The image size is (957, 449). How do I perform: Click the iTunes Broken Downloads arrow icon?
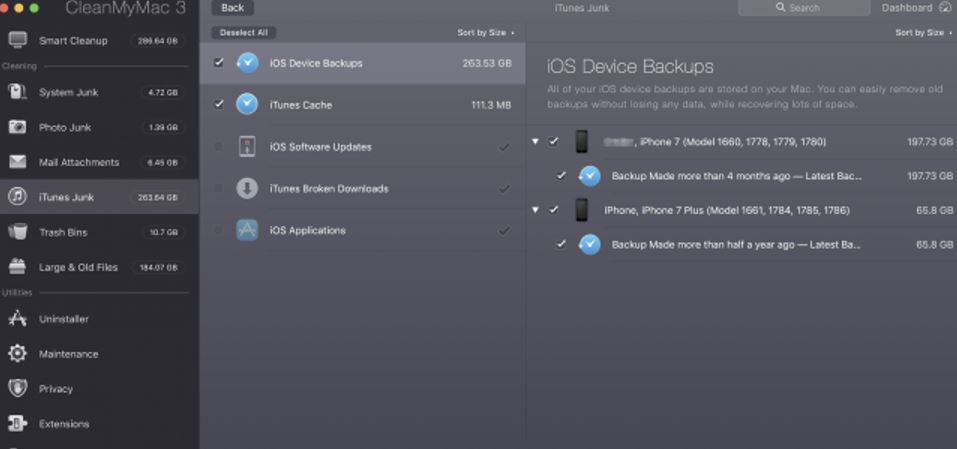coord(247,189)
